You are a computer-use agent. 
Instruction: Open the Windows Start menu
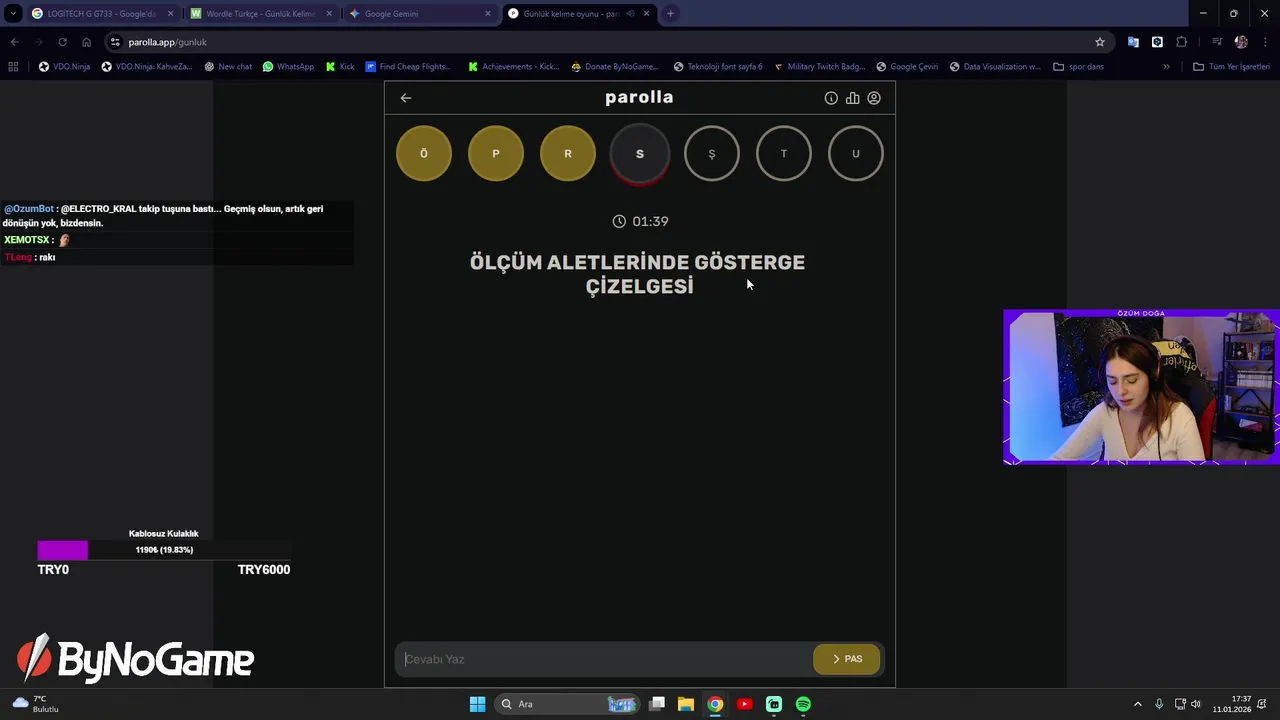point(477,704)
